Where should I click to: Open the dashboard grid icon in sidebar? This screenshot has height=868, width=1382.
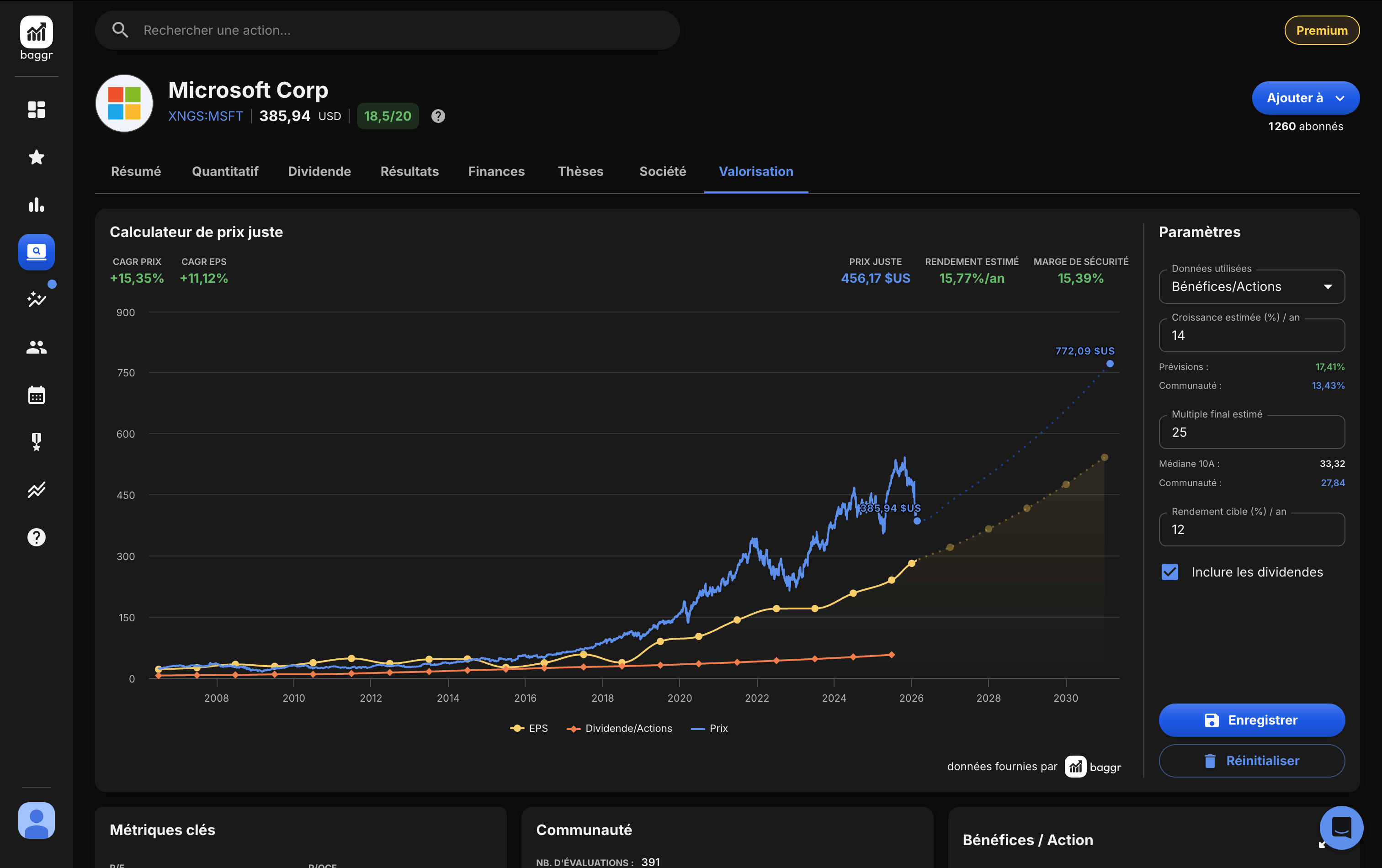pyautogui.click(x=36, y=109)
